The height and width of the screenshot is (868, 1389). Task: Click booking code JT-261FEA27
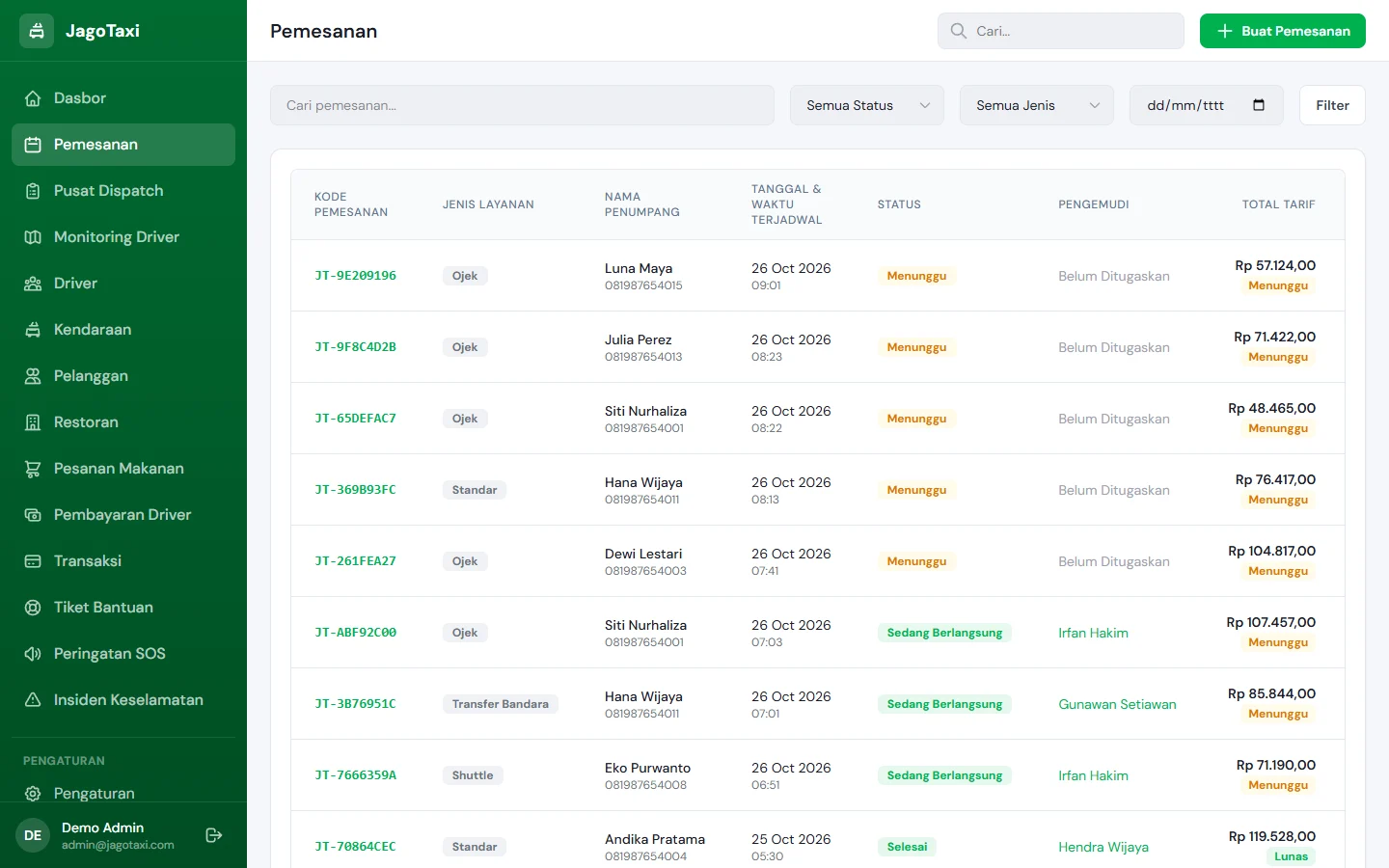[355, 561]
